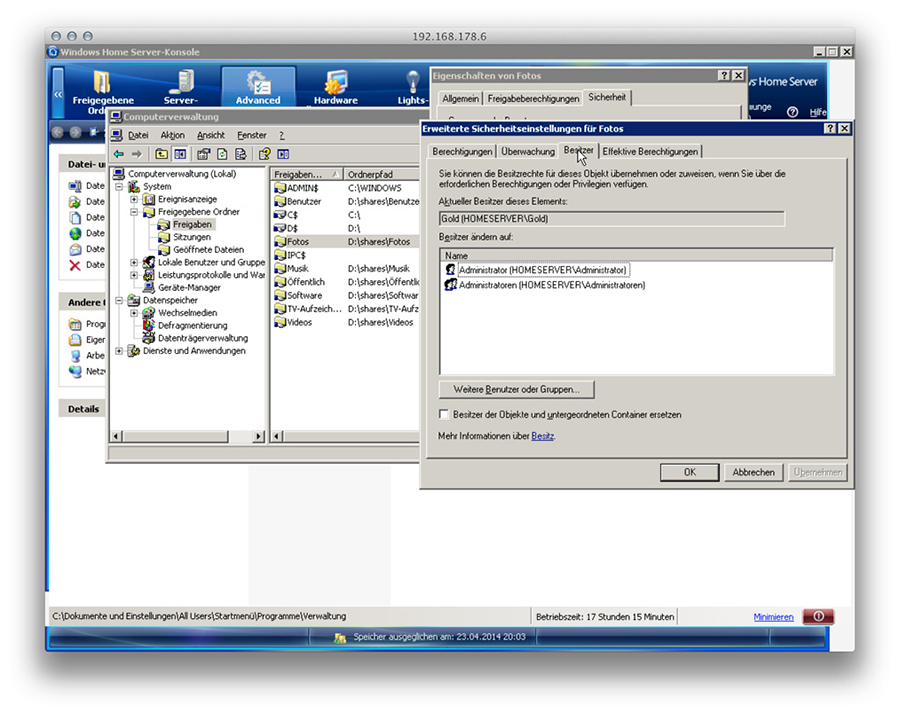900x714 pixels.
Task: Collapse the Freigegebene Ordner tree node
Action: [134, 212]
